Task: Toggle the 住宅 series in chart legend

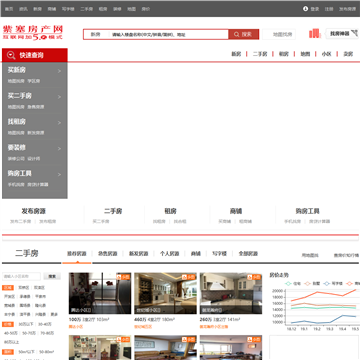Action: coord(293,284)
